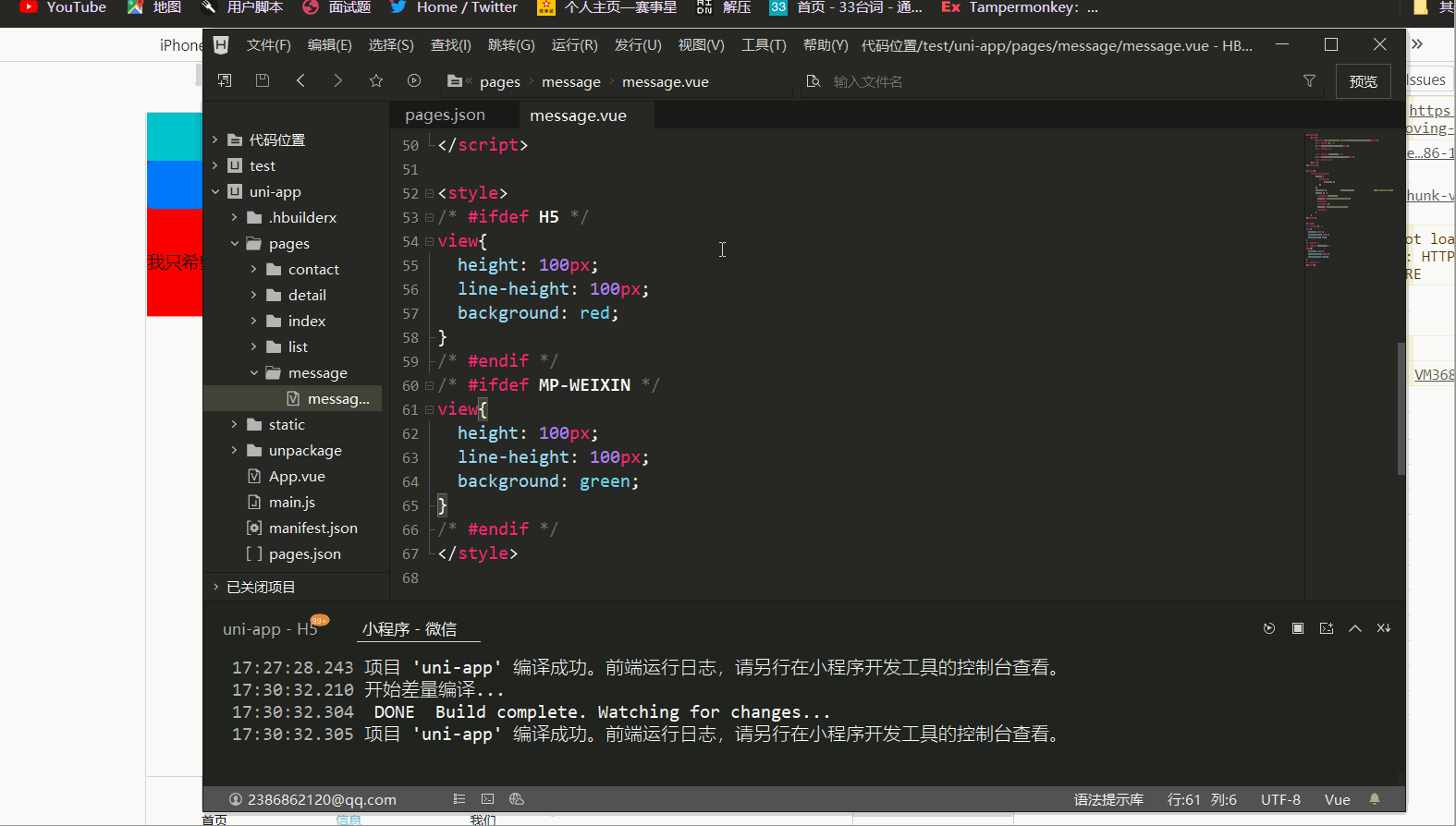The image size is (1456, 826).
Task: Stop the running console task
Action: point(1298,628)
